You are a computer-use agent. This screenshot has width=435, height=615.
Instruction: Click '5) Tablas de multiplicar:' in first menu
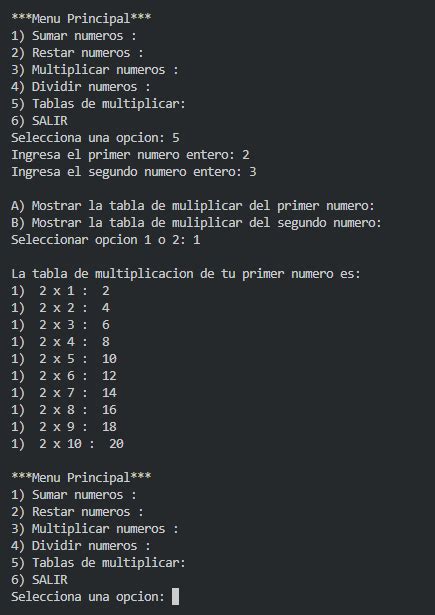click(98, 104)
